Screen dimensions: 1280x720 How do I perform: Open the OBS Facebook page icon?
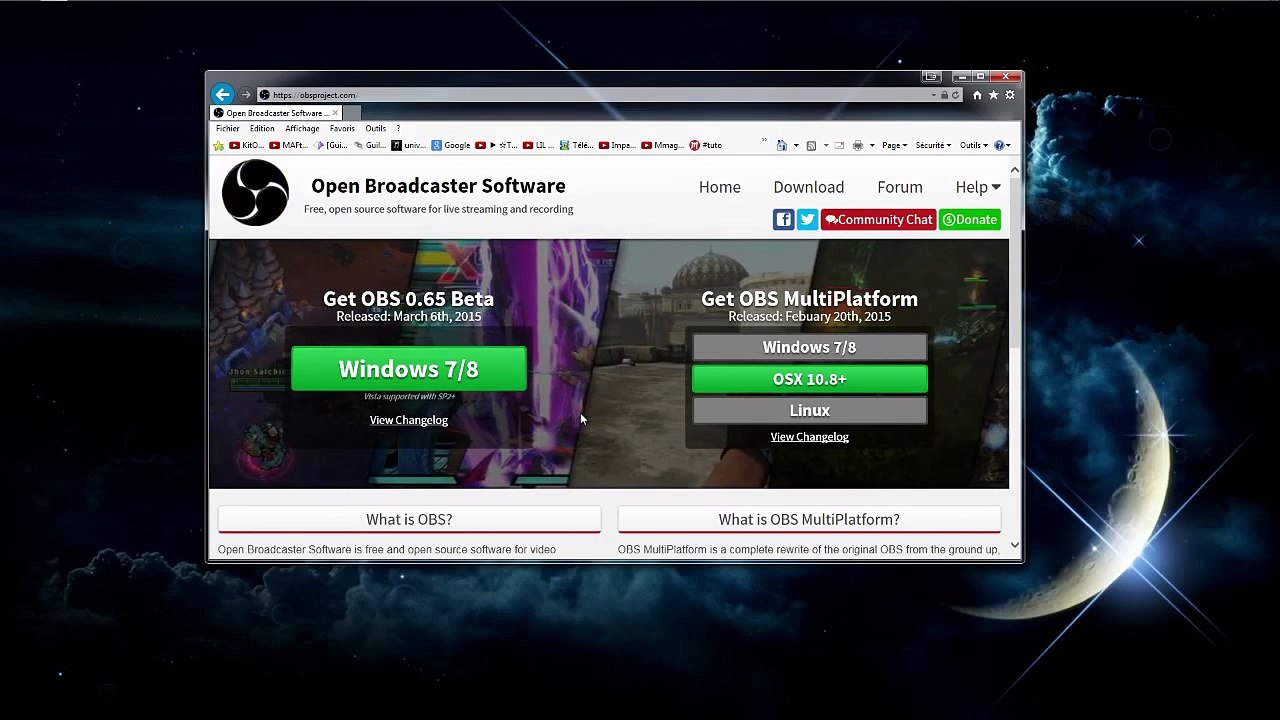(x=783, y=220)
